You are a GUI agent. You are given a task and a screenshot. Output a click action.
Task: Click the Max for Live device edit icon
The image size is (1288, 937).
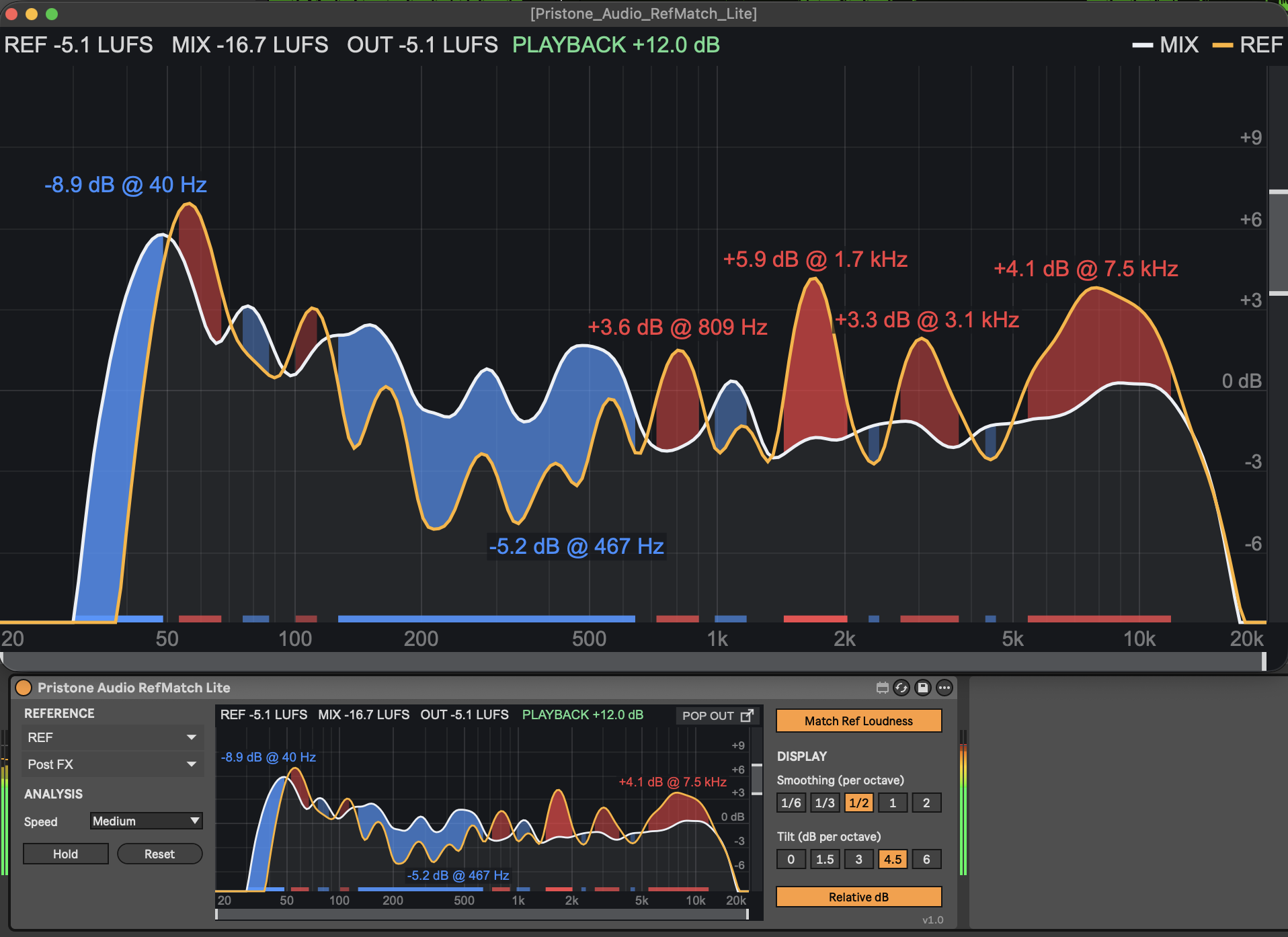pyautogui.click(x=882, y=688)
